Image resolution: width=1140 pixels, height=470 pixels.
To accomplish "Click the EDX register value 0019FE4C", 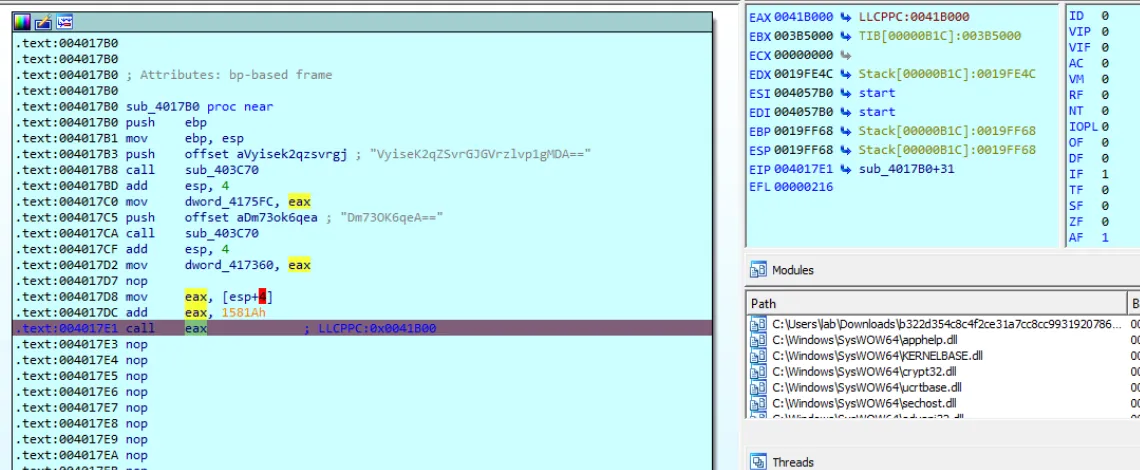I will click(x=804, y=74).
